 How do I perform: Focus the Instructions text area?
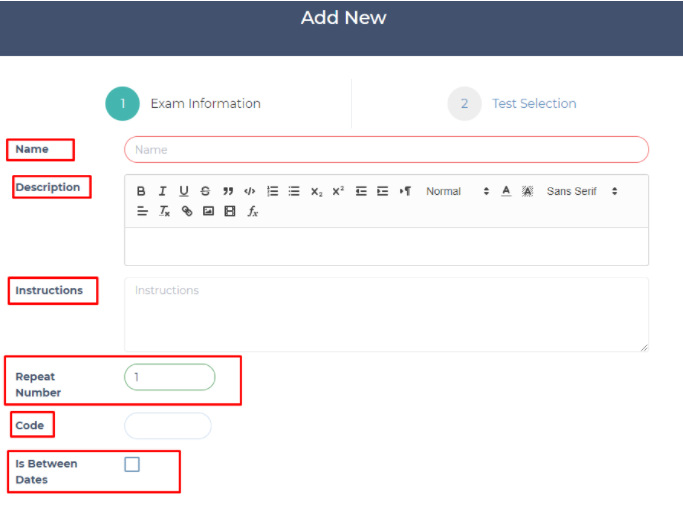(386, 314)
